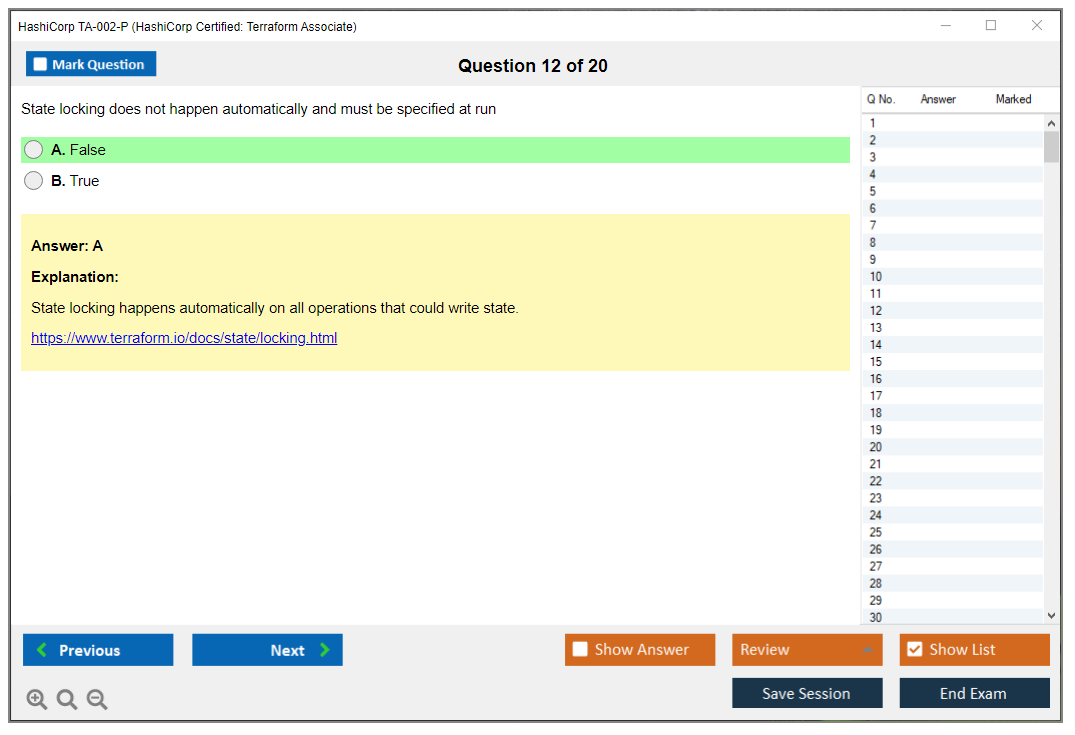Viewport: 1075px width, 735px height.
Task: Jump to question 12 in the list
Action: point(876,311)
